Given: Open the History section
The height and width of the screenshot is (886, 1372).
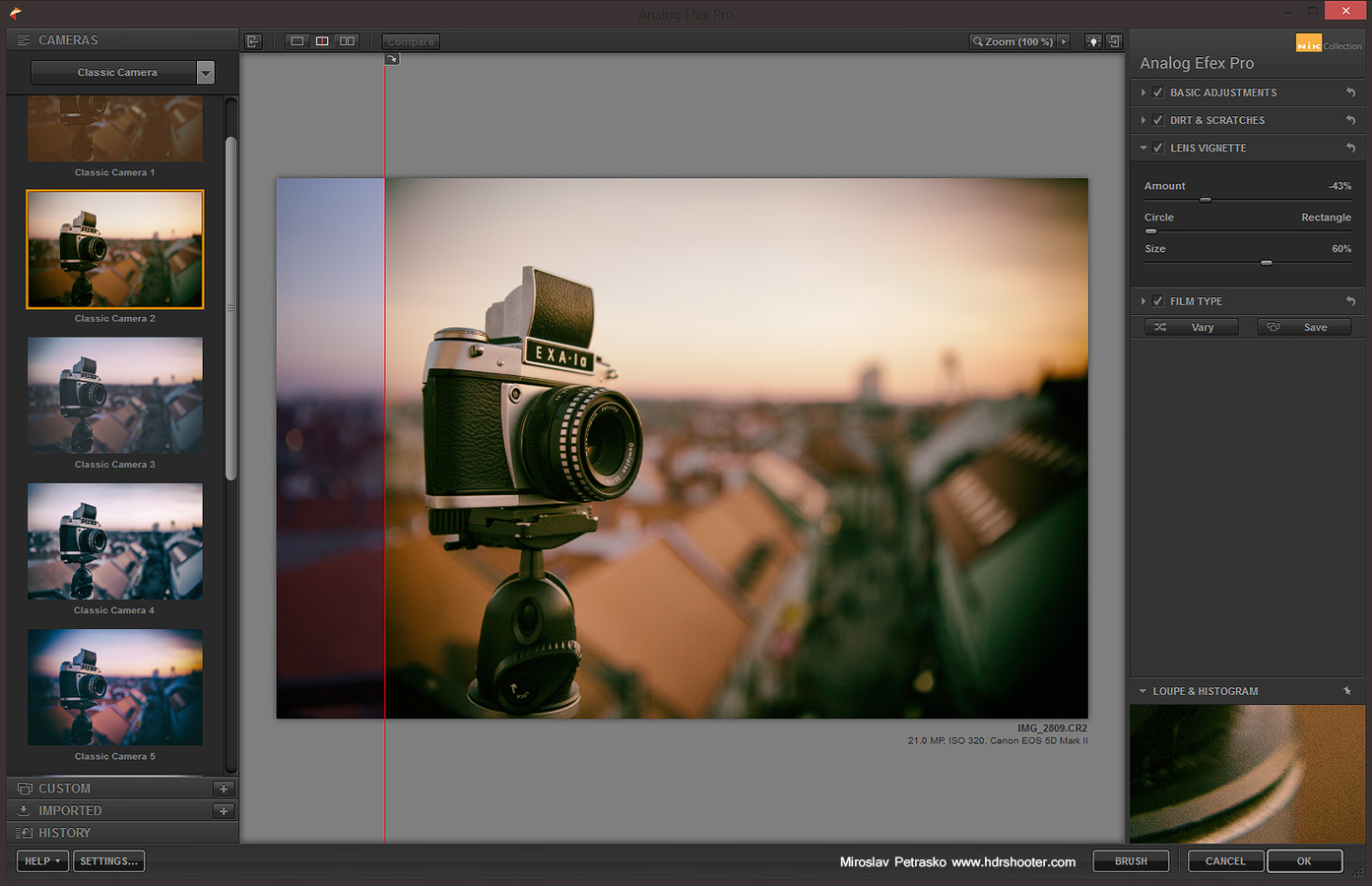Looking at the screenshot, I should (x=64, y=833).
